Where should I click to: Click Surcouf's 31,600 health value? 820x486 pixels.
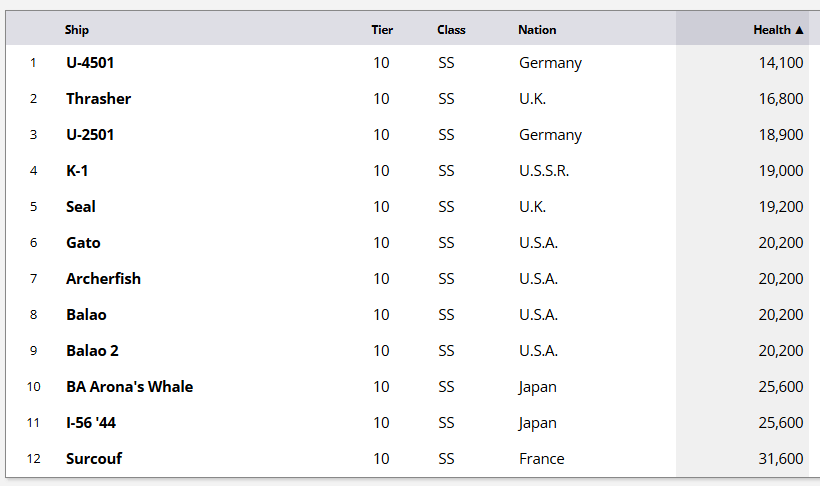780,459
